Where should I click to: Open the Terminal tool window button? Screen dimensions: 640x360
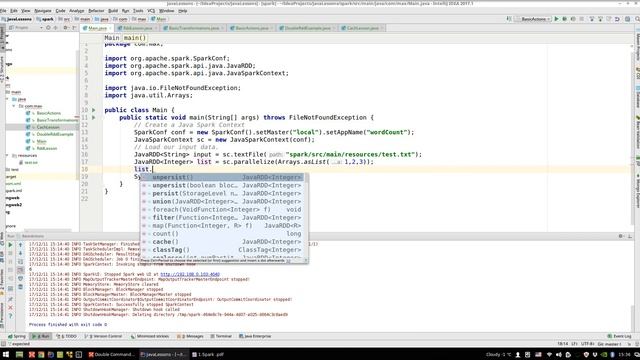tap(221, 336)
